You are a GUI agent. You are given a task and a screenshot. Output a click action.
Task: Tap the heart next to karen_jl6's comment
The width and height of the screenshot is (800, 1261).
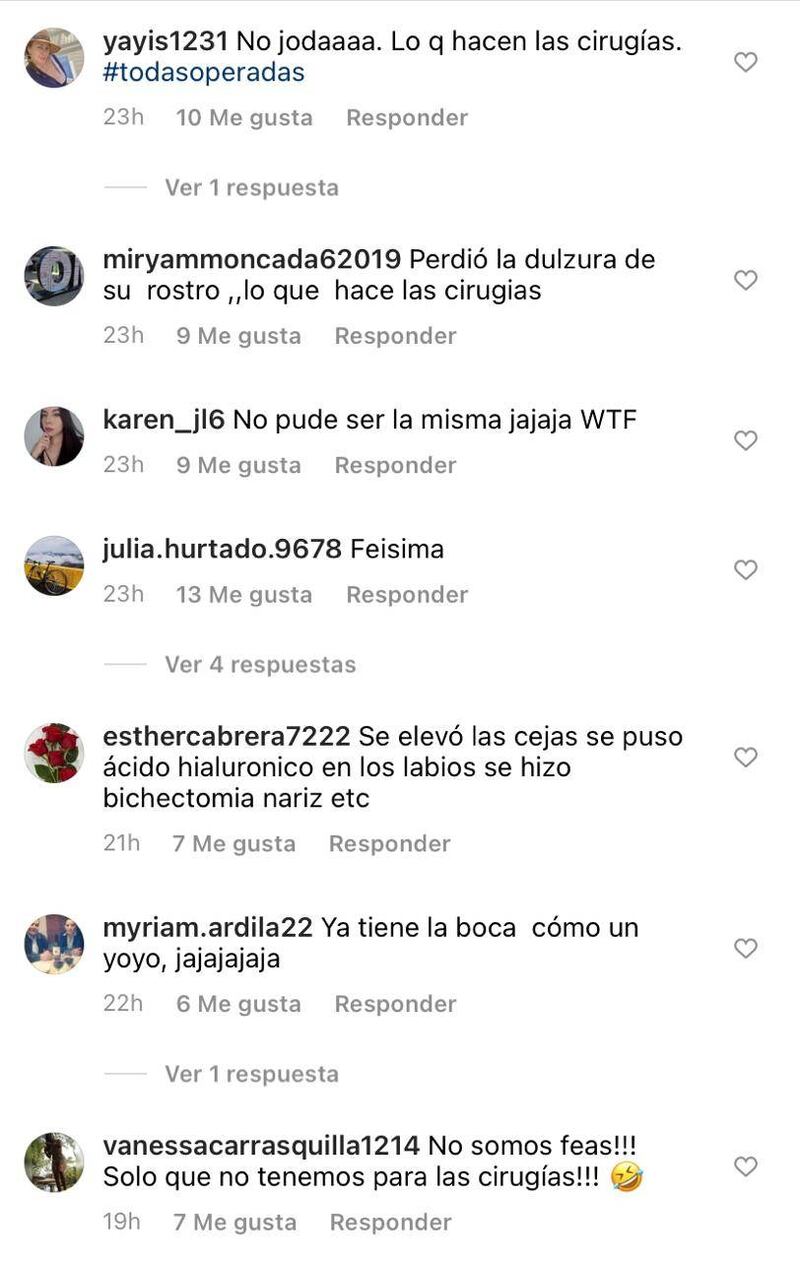pos(746,440)
